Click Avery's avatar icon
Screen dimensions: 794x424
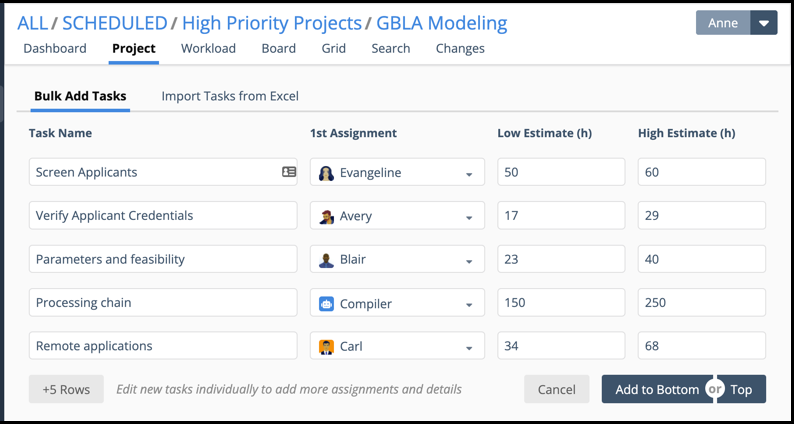[x=326, y=216]
